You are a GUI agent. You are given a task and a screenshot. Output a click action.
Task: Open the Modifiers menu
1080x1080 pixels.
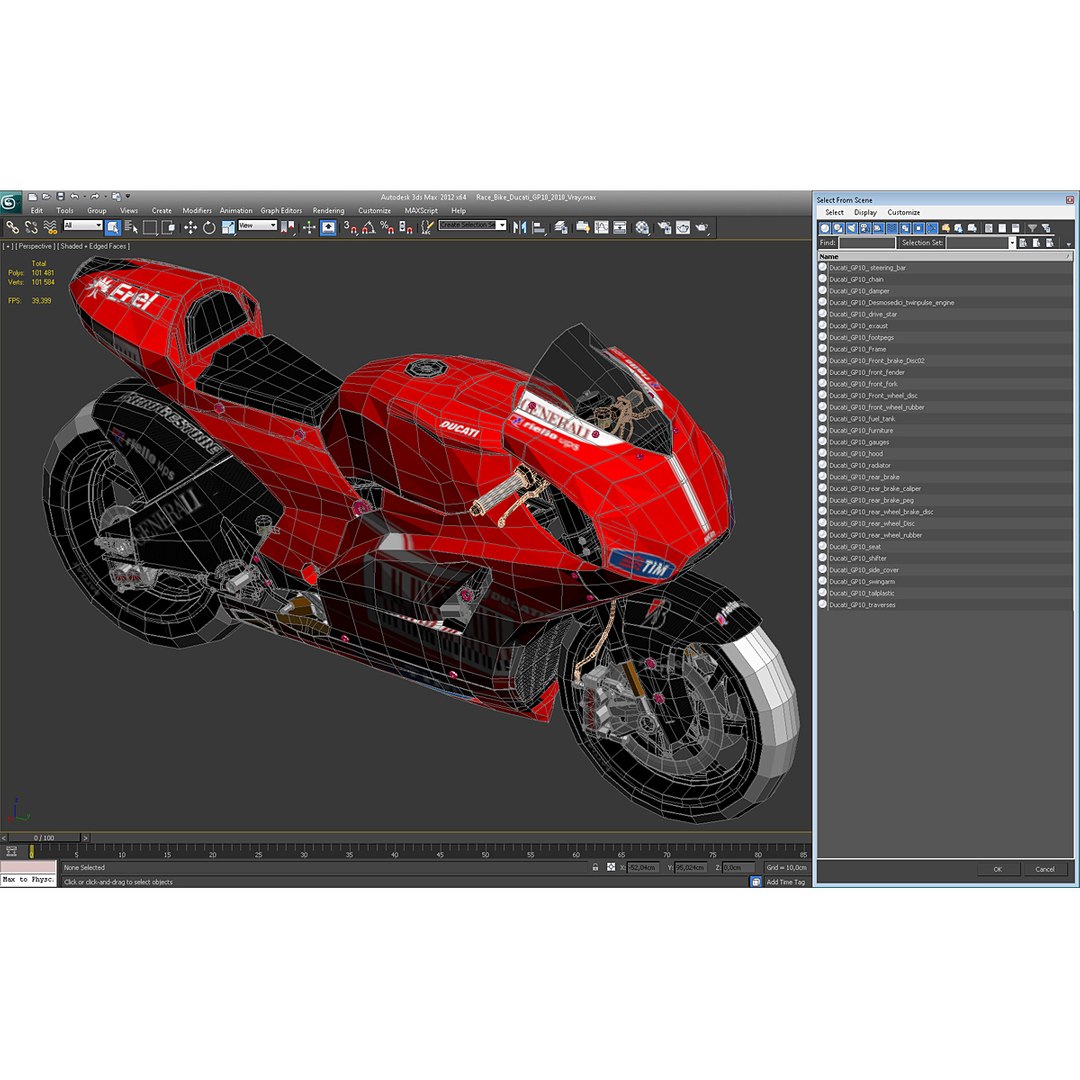[197, 211]
